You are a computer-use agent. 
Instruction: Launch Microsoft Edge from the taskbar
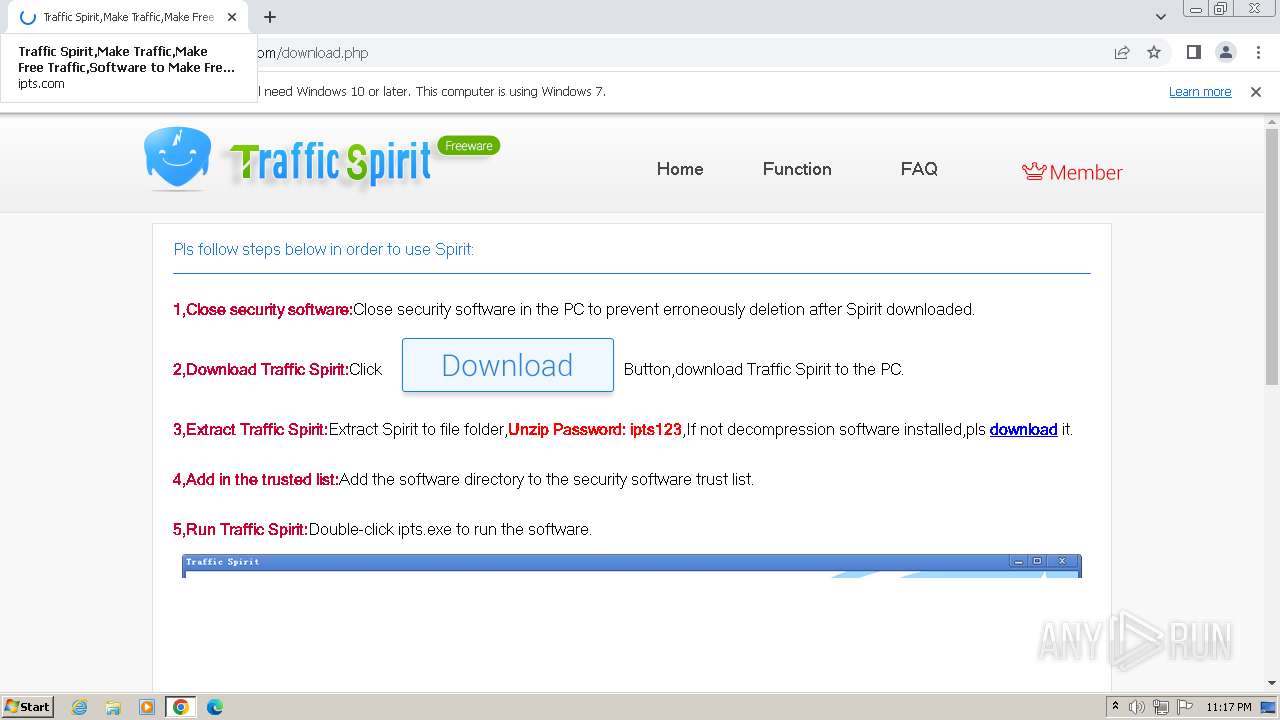[x=215, y=707]
